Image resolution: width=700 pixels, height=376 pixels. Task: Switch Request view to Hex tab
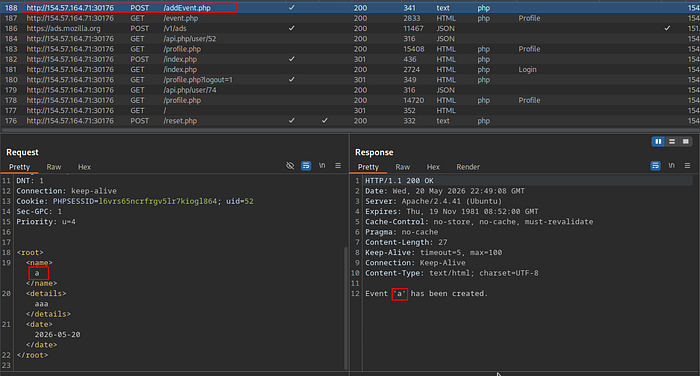(x=84, y=167)
